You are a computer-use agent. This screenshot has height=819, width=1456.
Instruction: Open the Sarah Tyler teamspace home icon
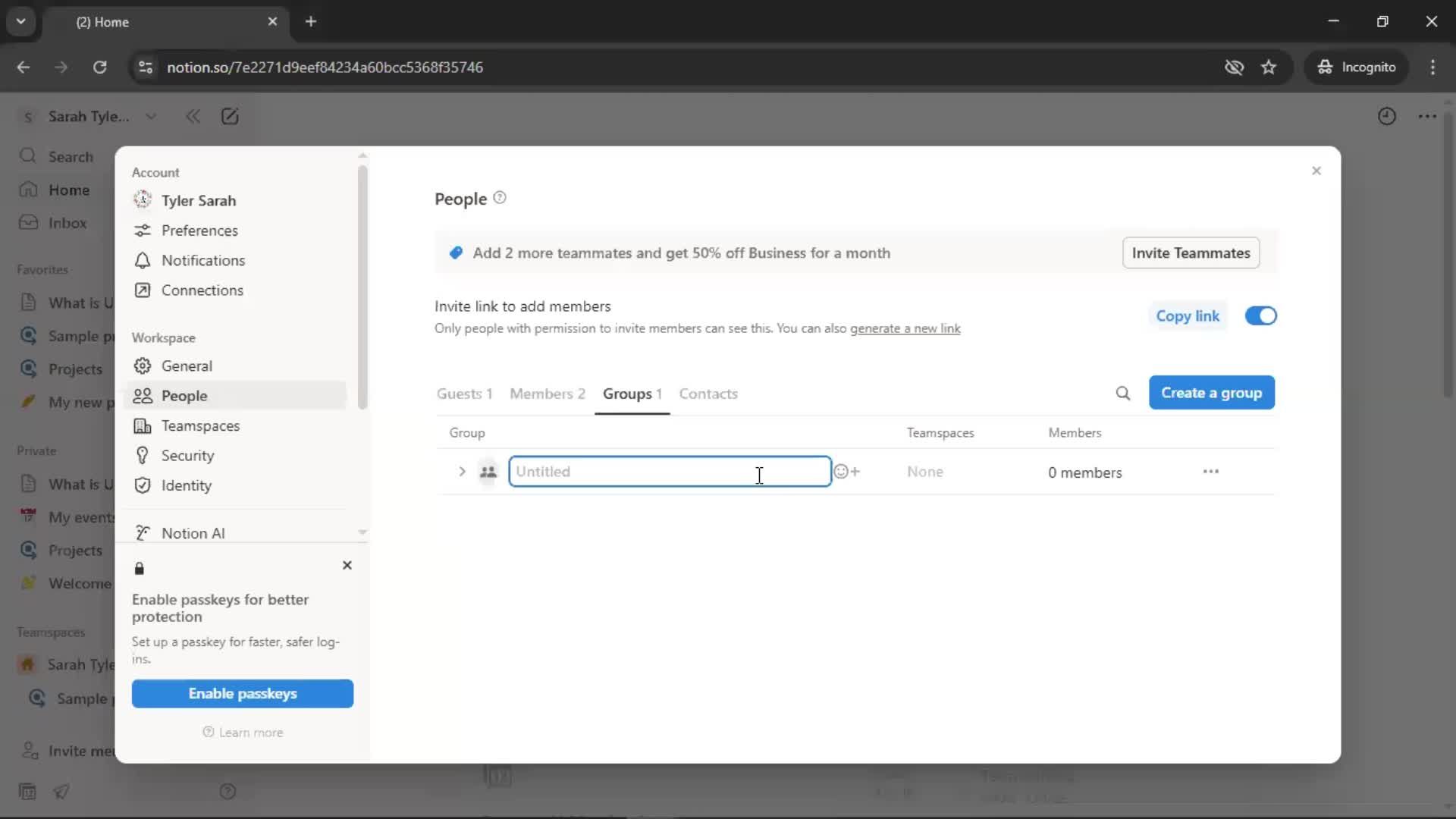(x=27, y=665)
